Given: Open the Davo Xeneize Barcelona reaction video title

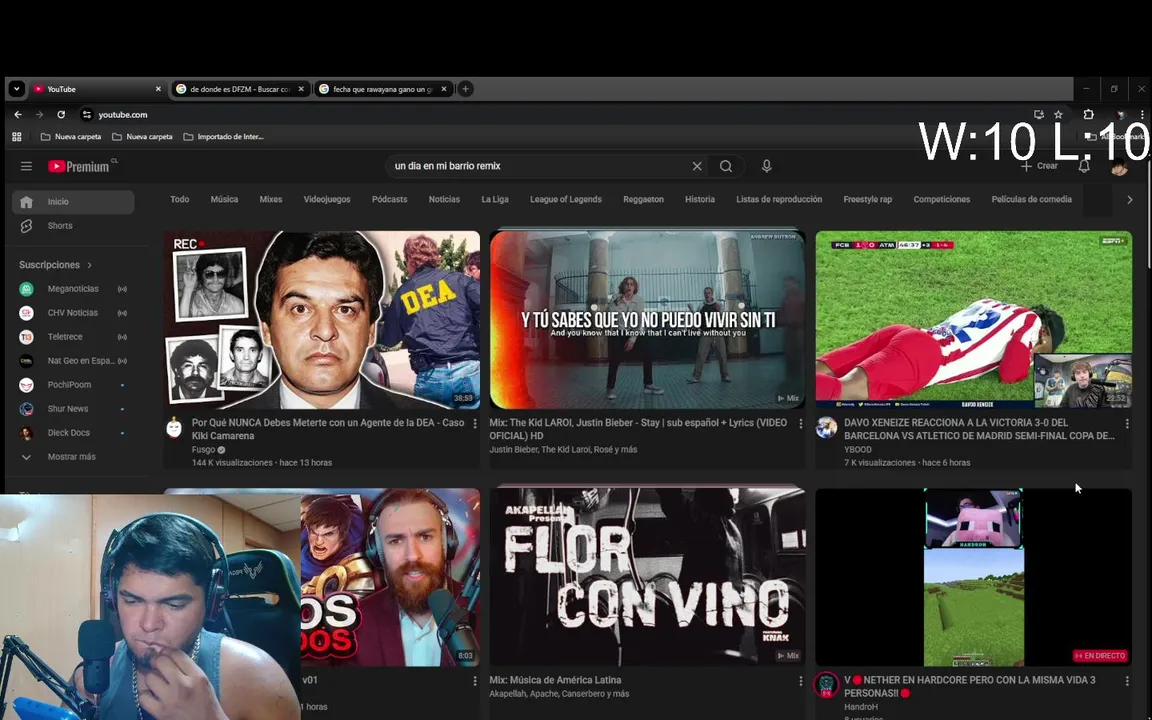Looking at the screenshot, I should point(979,429).
